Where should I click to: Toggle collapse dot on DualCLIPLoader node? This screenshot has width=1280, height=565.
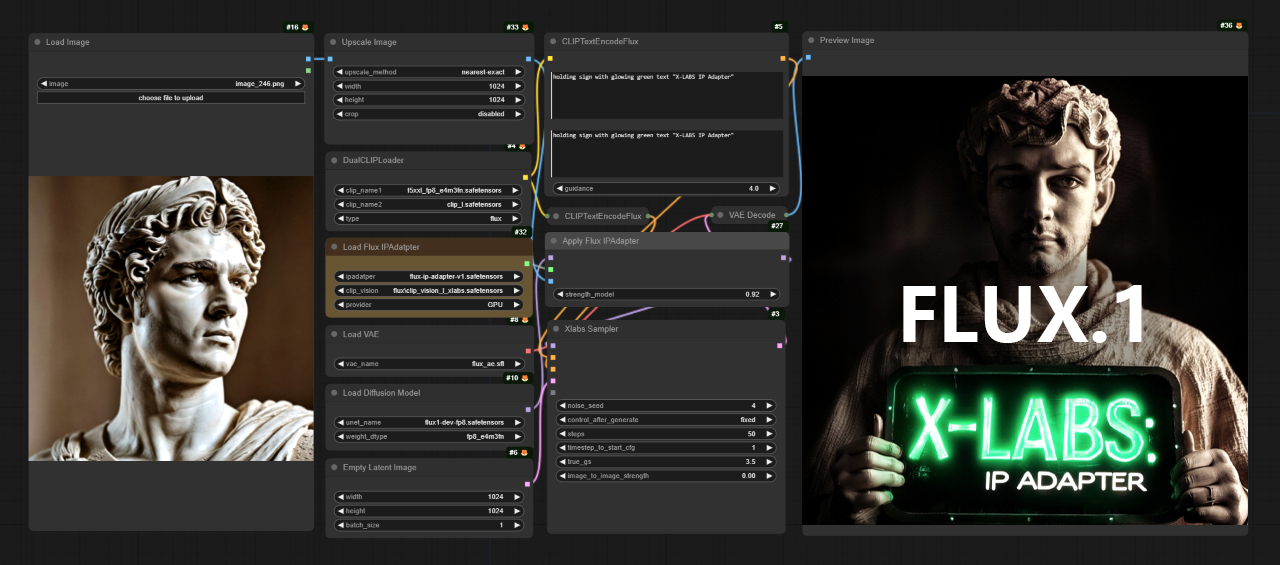[334, 160]
